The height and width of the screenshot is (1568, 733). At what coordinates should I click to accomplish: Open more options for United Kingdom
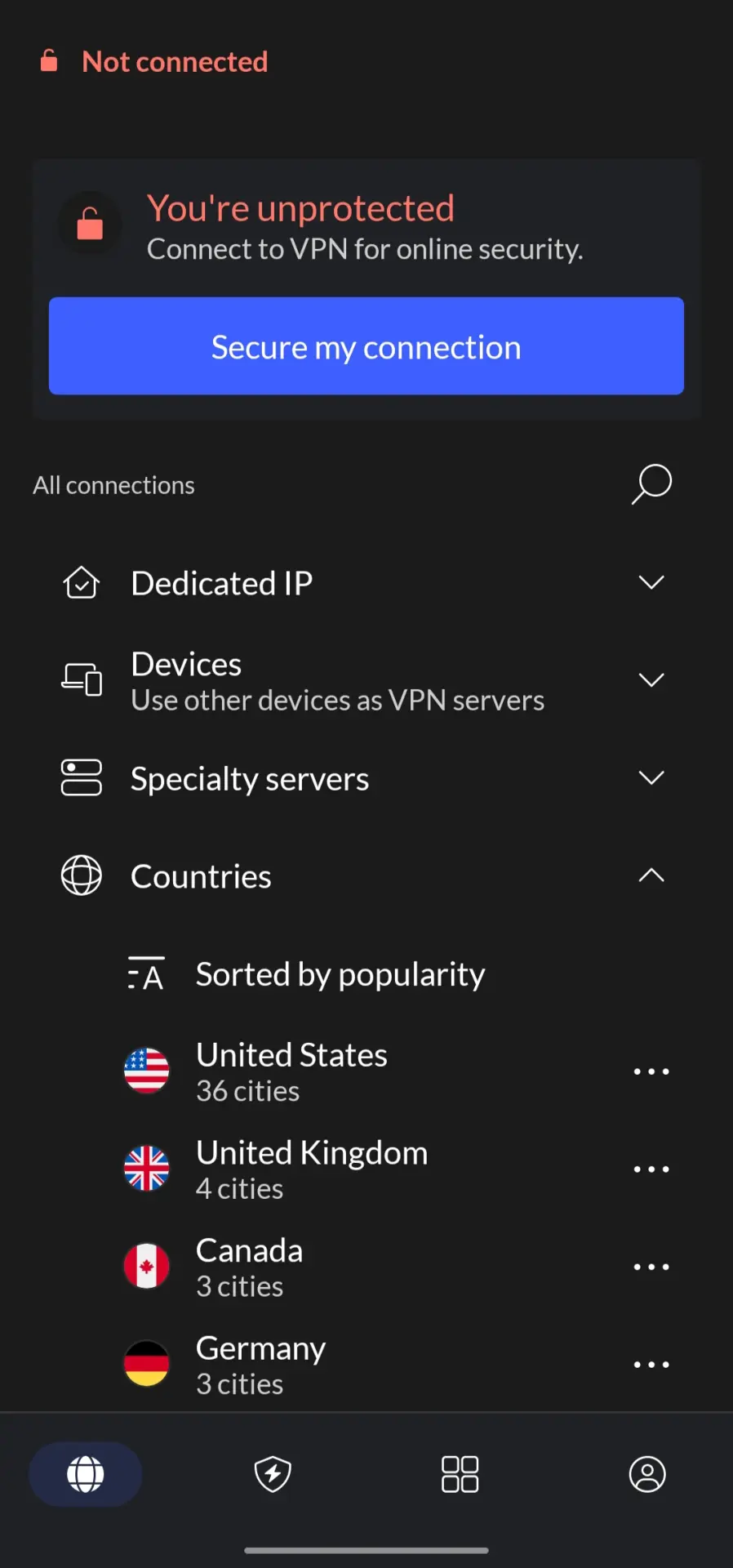tap(651, 1169)
